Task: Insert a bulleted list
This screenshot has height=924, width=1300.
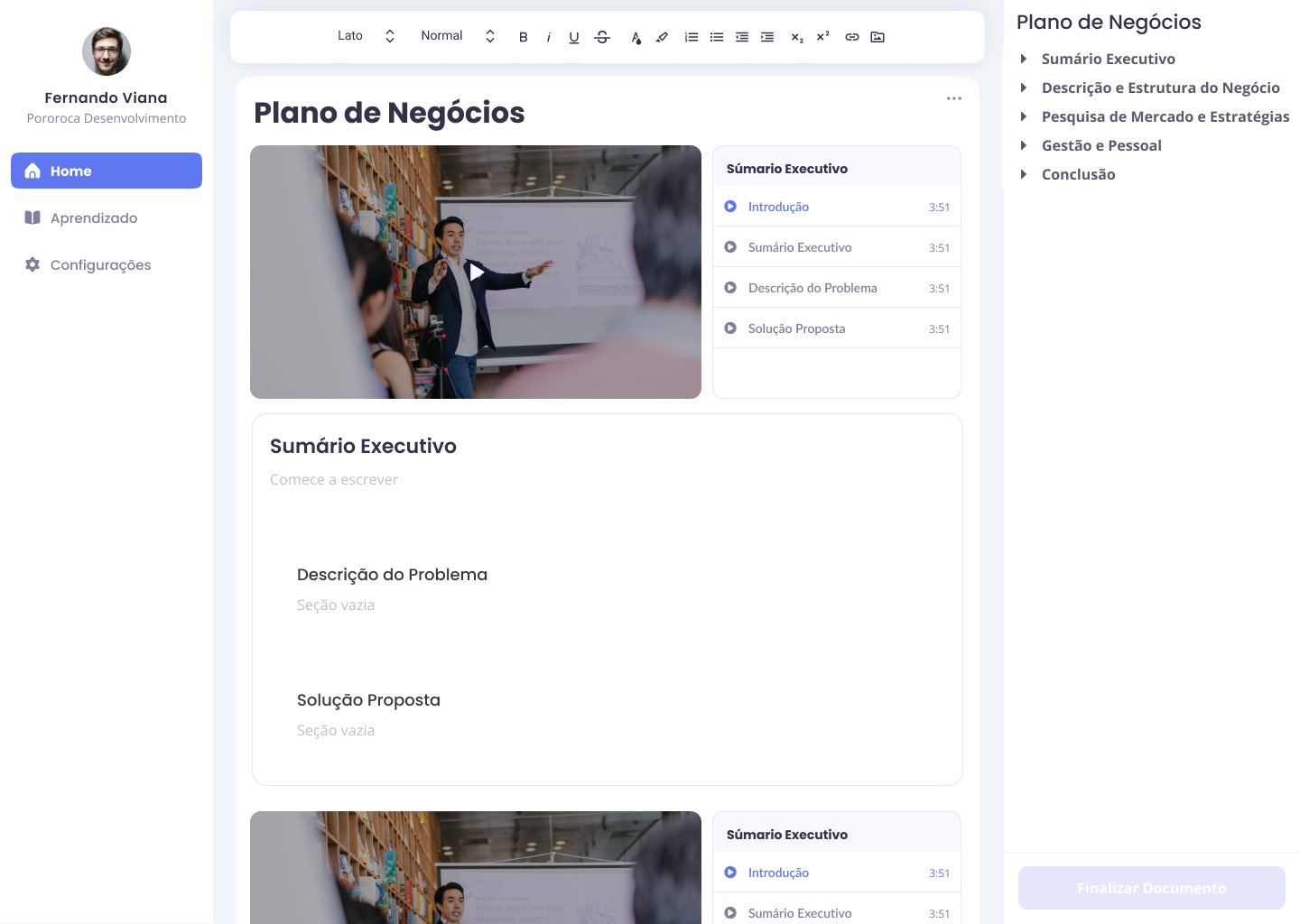Action: click(x=717, y=37)
